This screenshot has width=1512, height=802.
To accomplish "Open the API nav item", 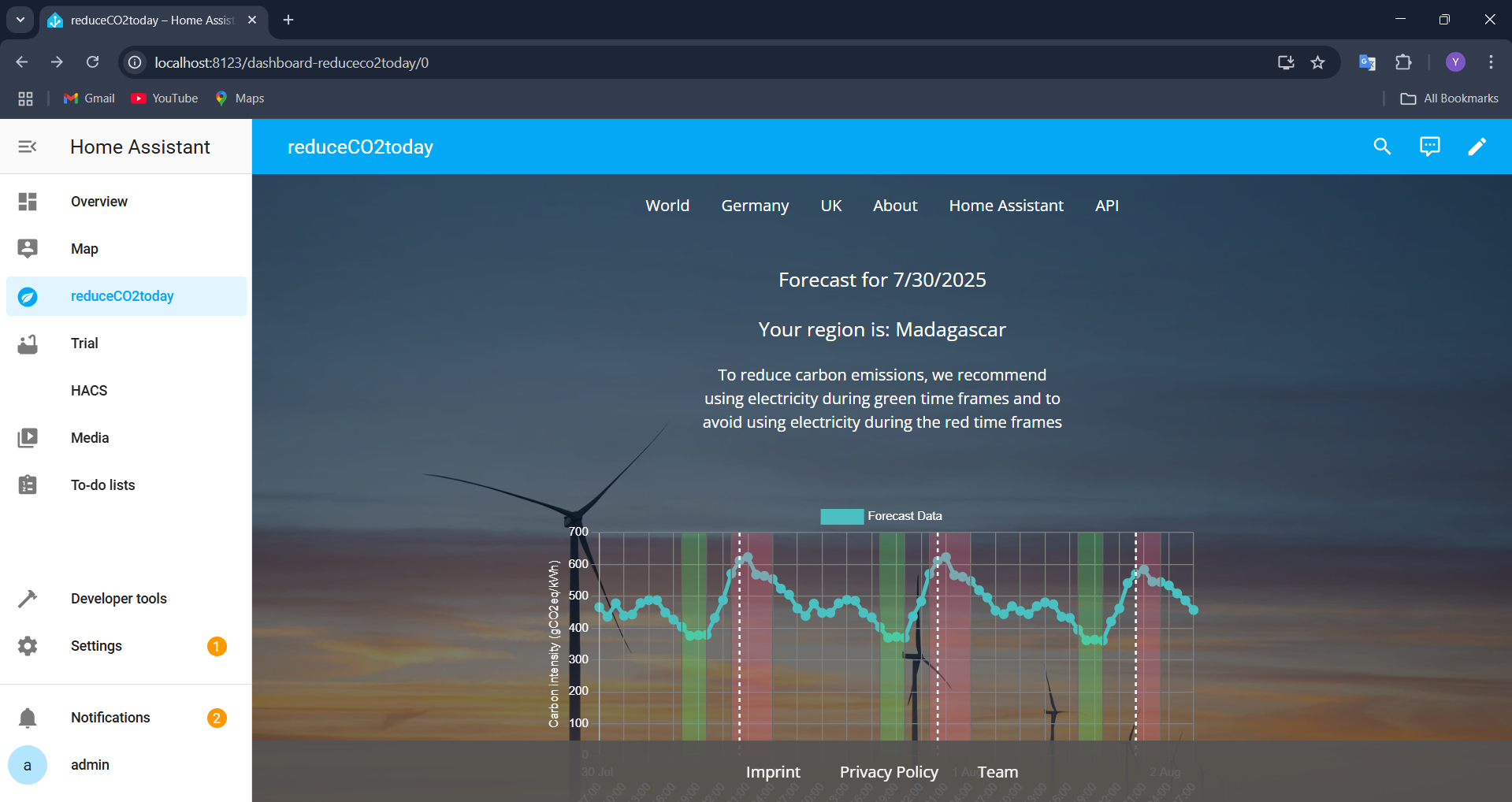I will 1107,206.
